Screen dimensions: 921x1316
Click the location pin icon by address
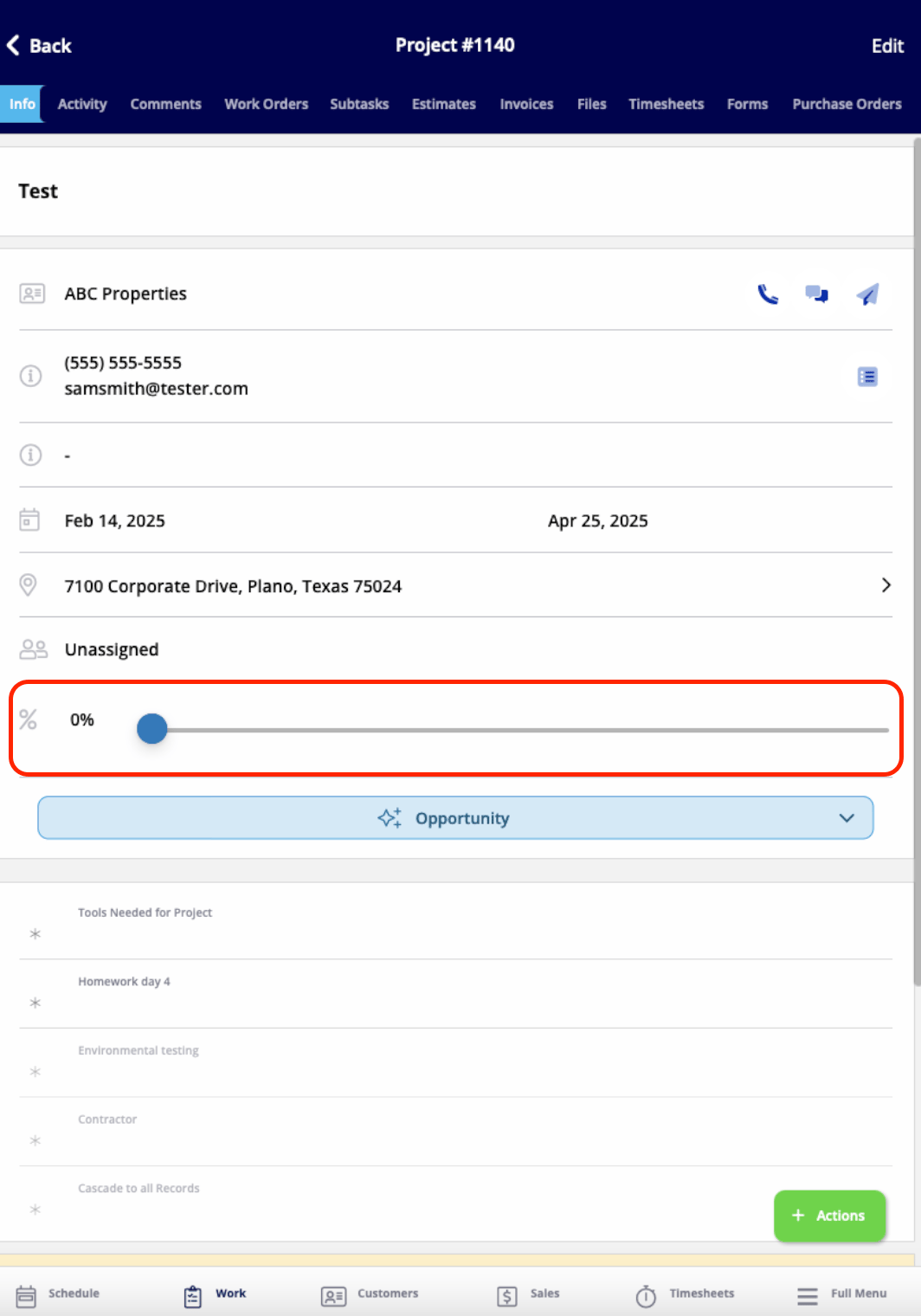point(28,585)
